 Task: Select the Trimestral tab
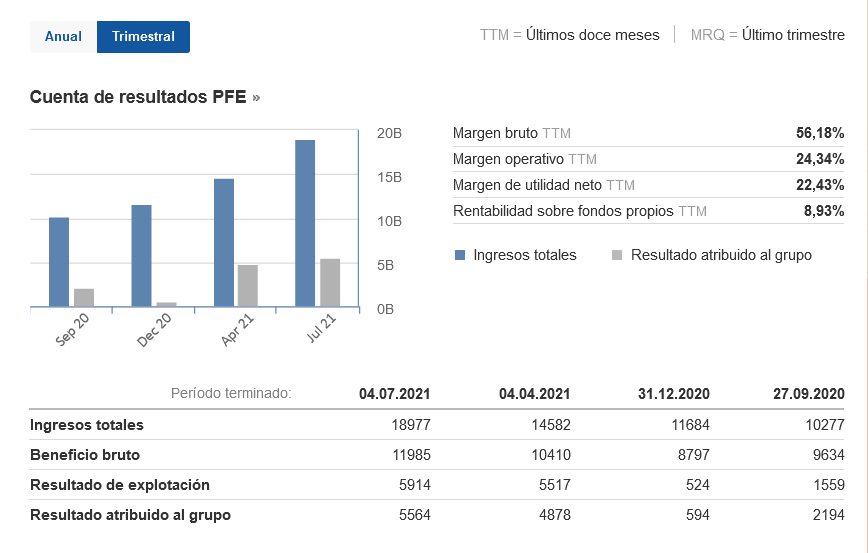pyautogui.click(x=143, y=37)
